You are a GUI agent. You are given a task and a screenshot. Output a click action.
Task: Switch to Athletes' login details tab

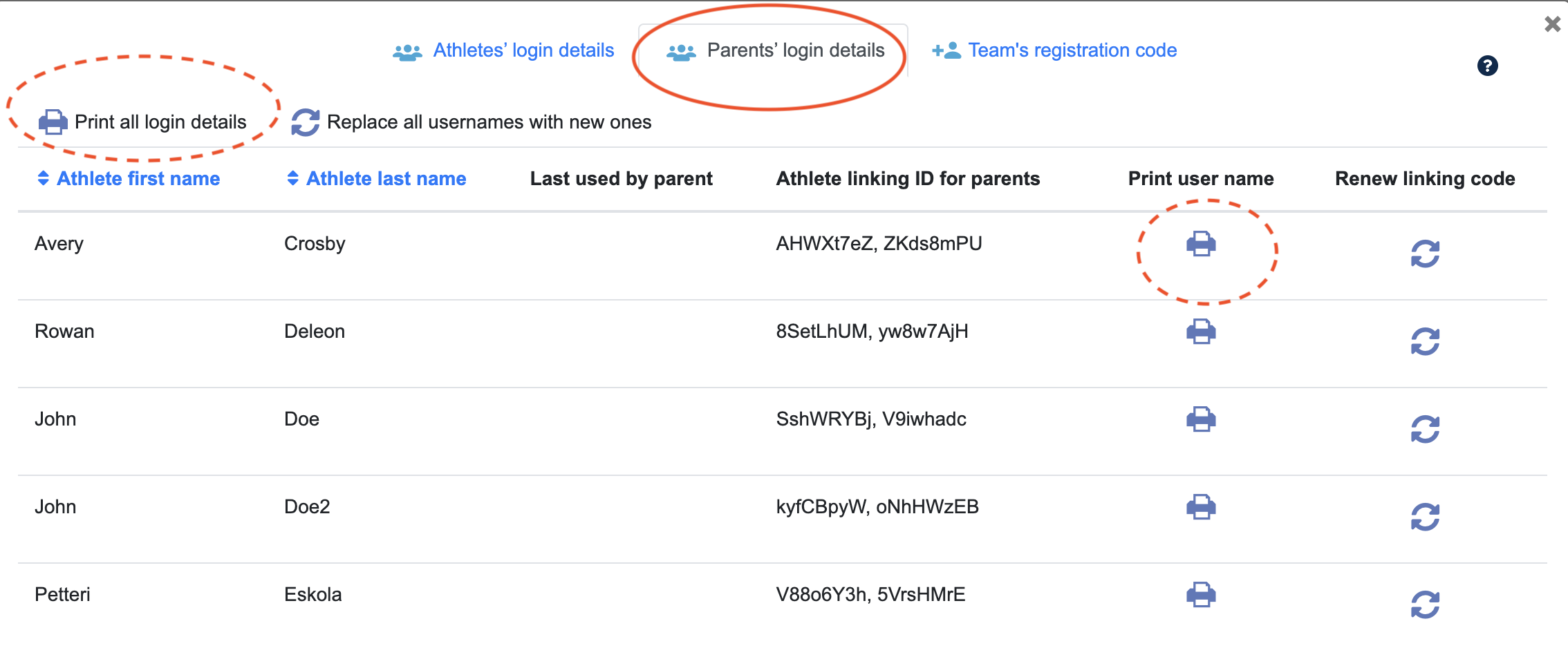[x=523, y=50]
